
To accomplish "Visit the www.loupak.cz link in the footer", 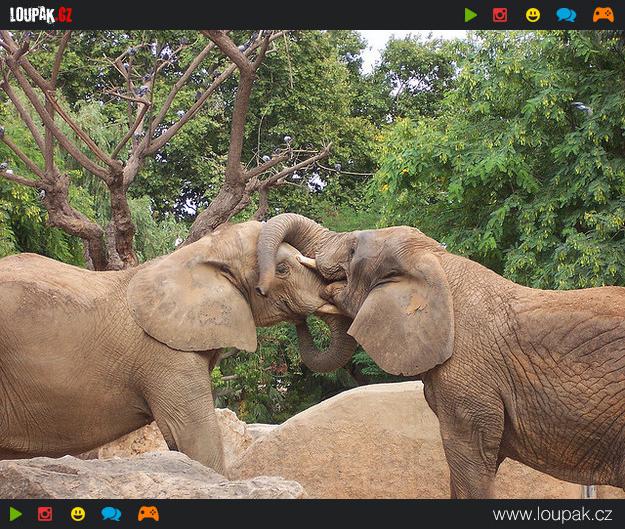I will point(552,514).
